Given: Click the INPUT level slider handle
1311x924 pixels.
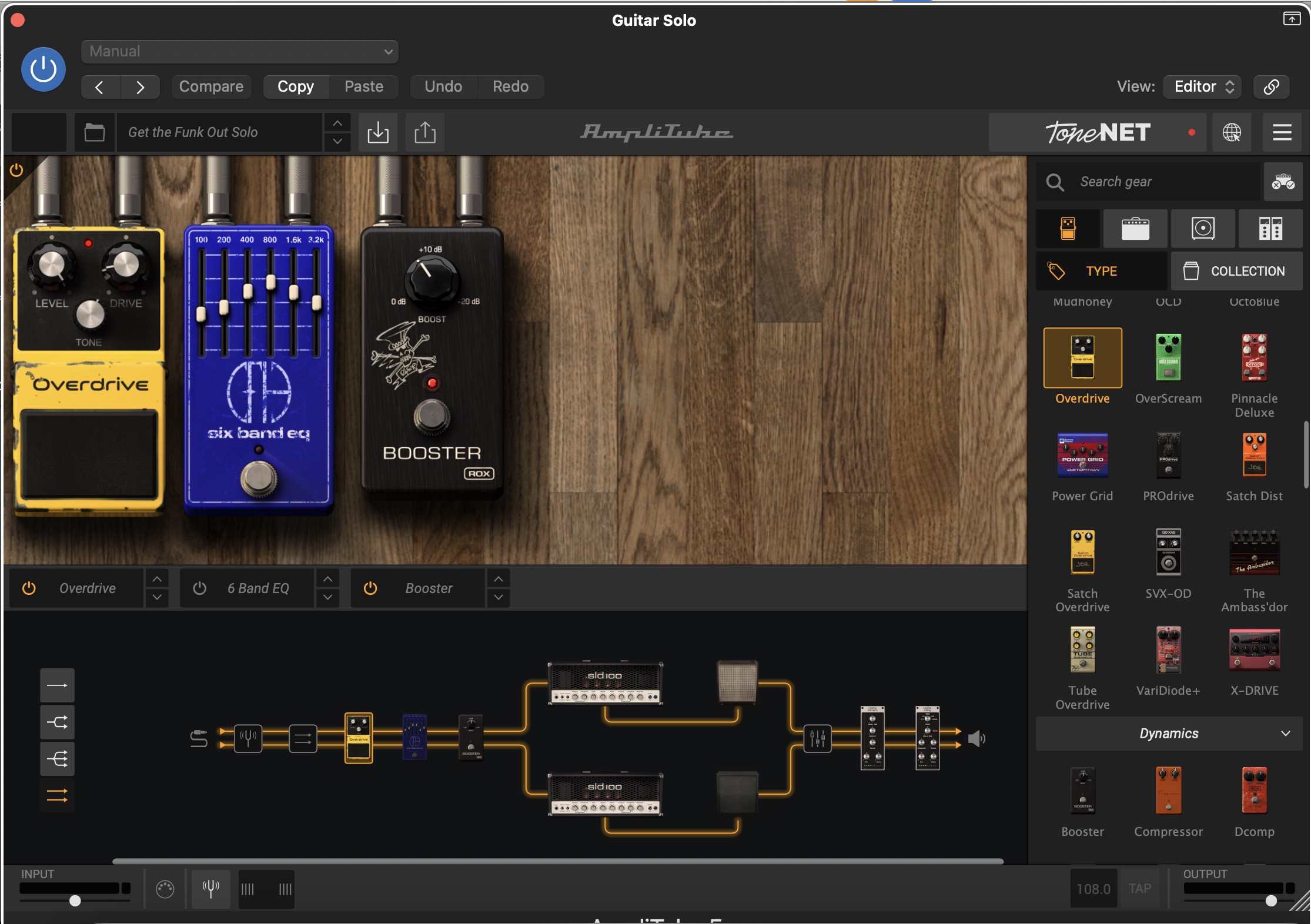Looking at the screenshot, I should coord(75,900).
